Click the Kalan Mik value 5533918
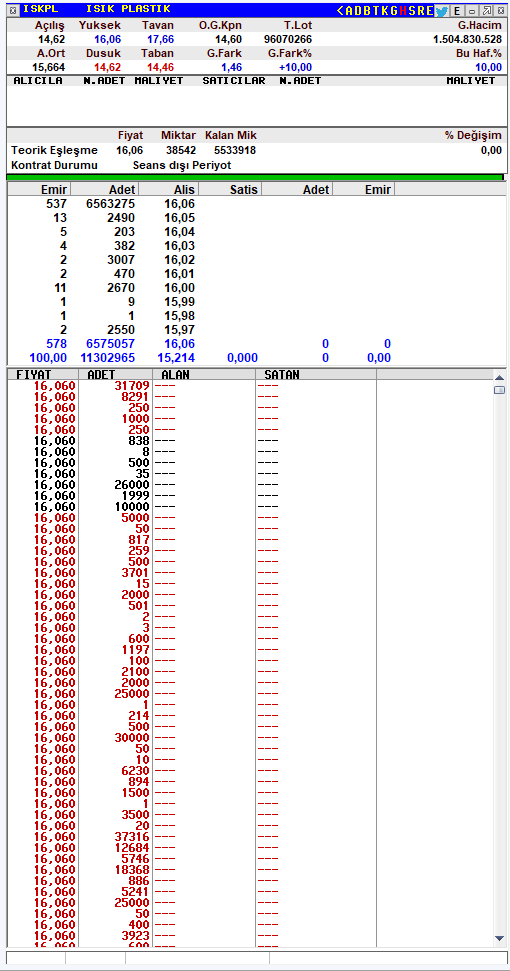Viewport: 510px width, 971px height. 235,150
